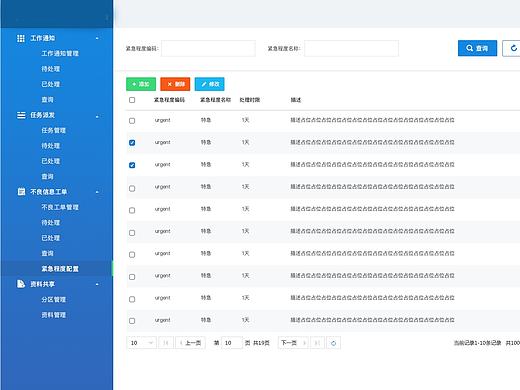The image size is (520, 390).
Task: Open 查询 under 不良信息工单
Action: (47, 253)
